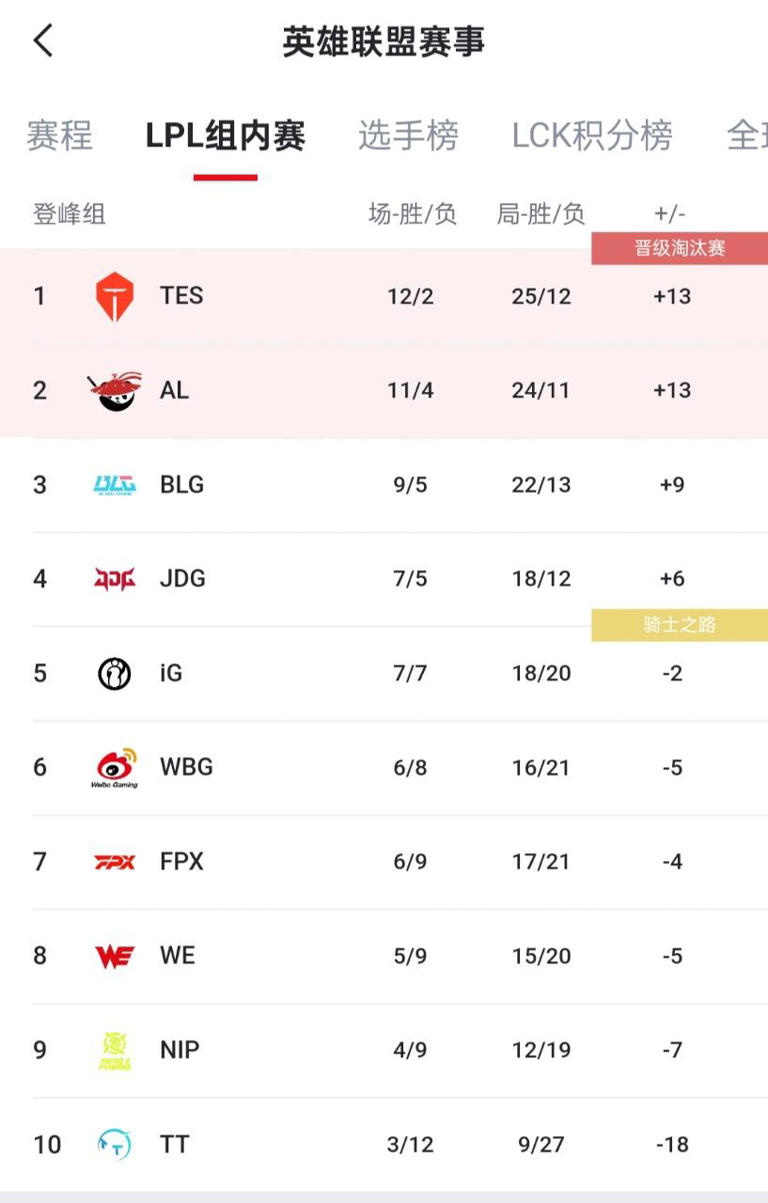Open the TES team name
The width and height of the screenshot is (768, 1203).
[181, 296]
